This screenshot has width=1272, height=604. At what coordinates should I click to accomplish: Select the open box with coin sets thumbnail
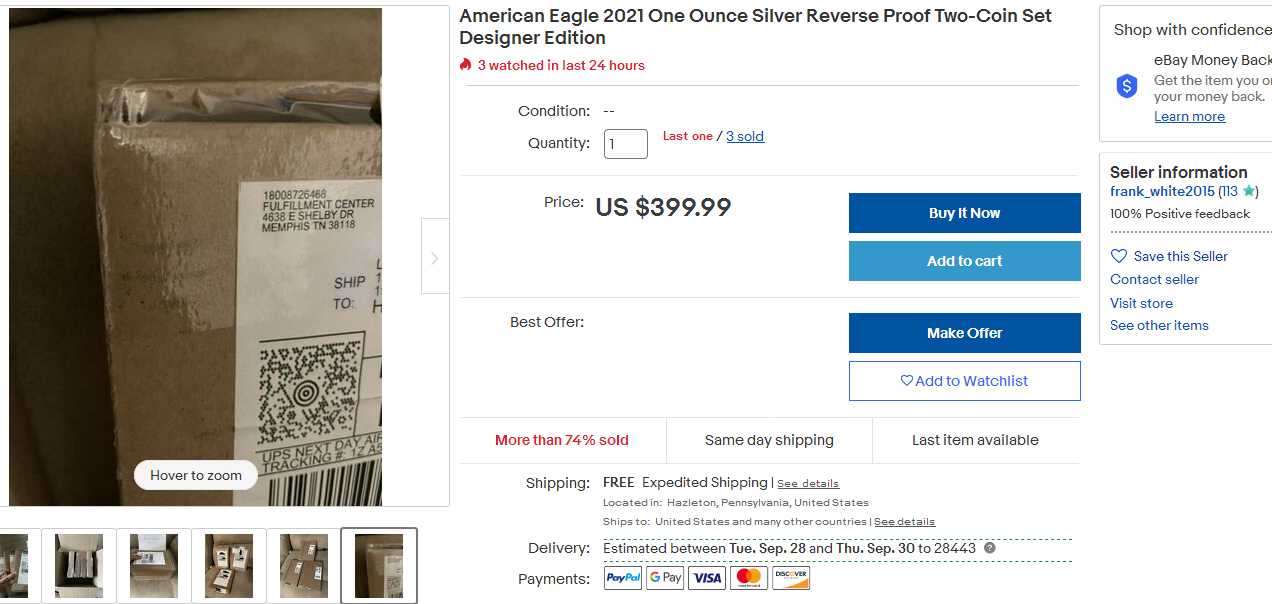pos(79,565)
